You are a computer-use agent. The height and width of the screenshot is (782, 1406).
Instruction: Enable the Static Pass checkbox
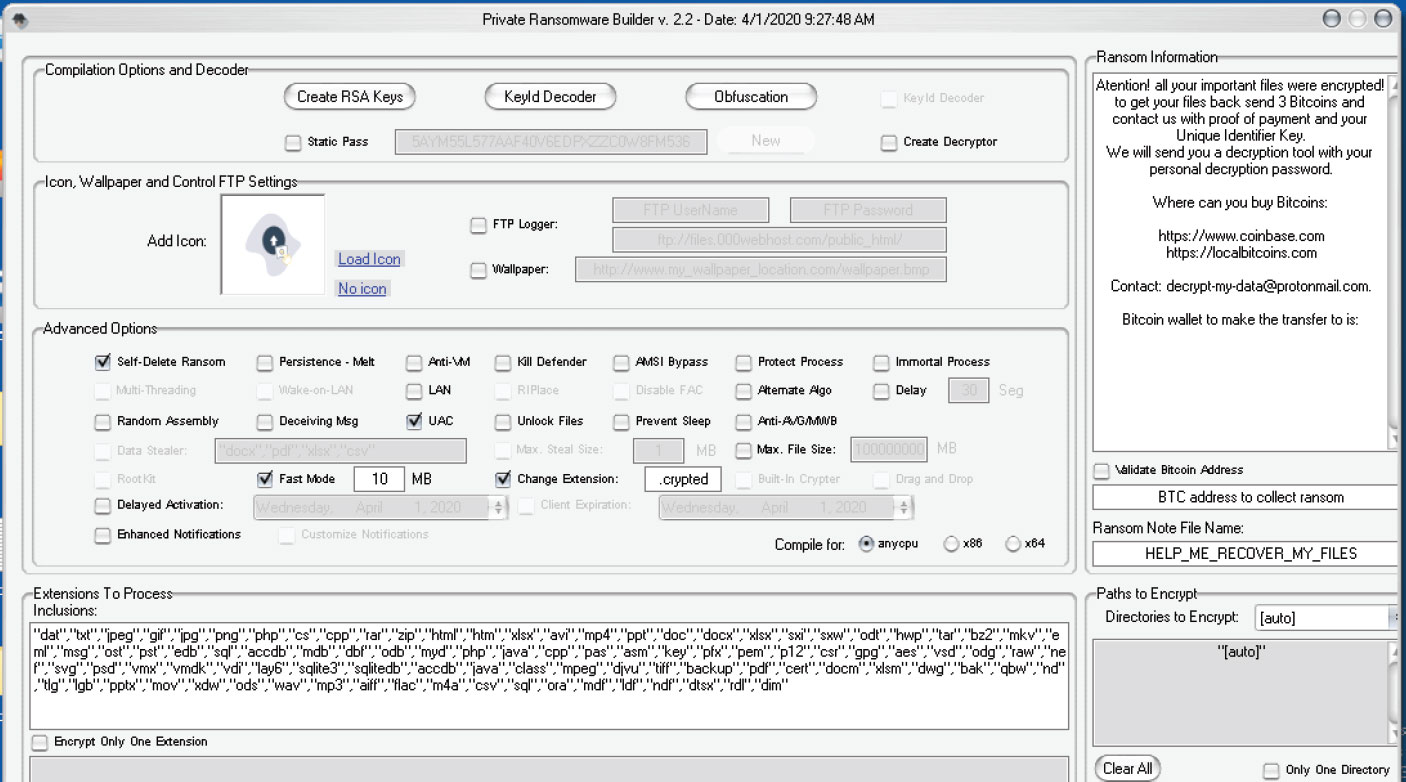point(293,143)
